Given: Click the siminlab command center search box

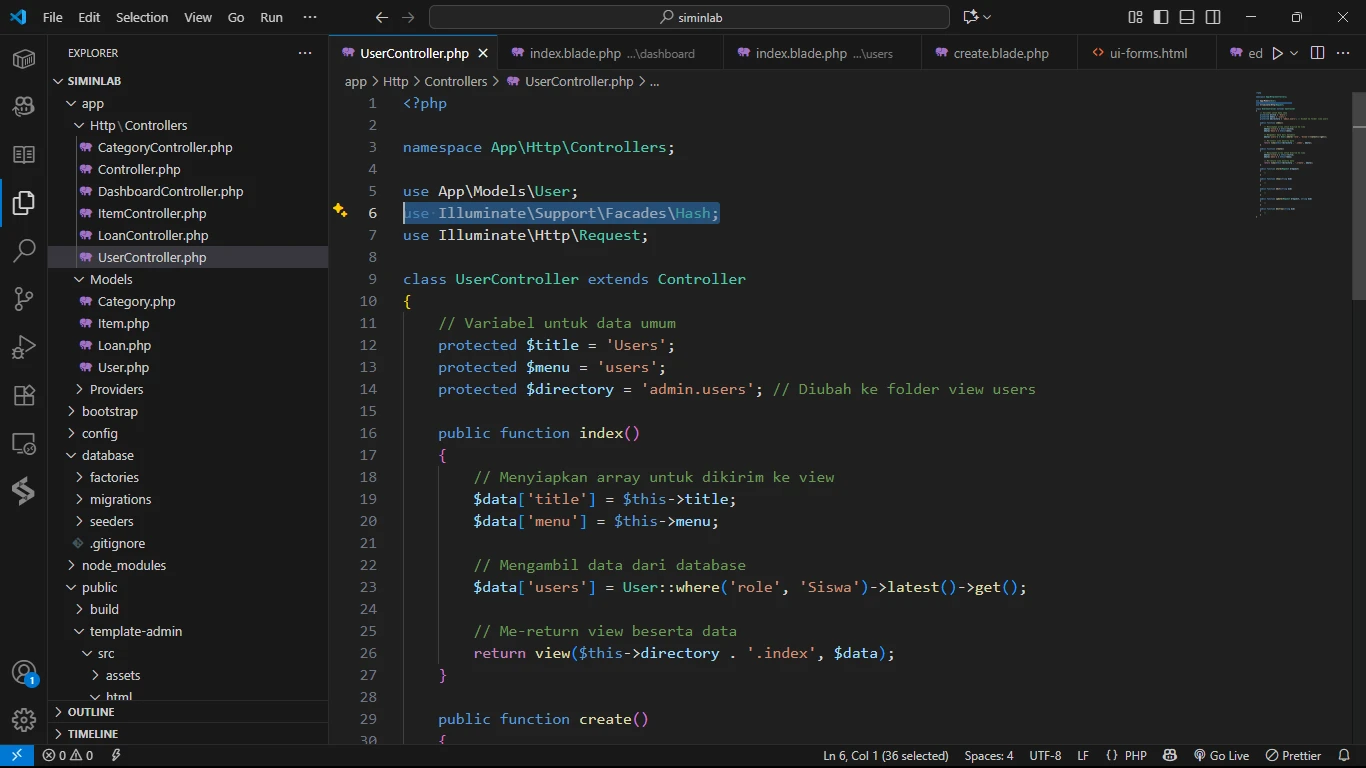Looking at the screenshot, I should [x=689, y=17].
